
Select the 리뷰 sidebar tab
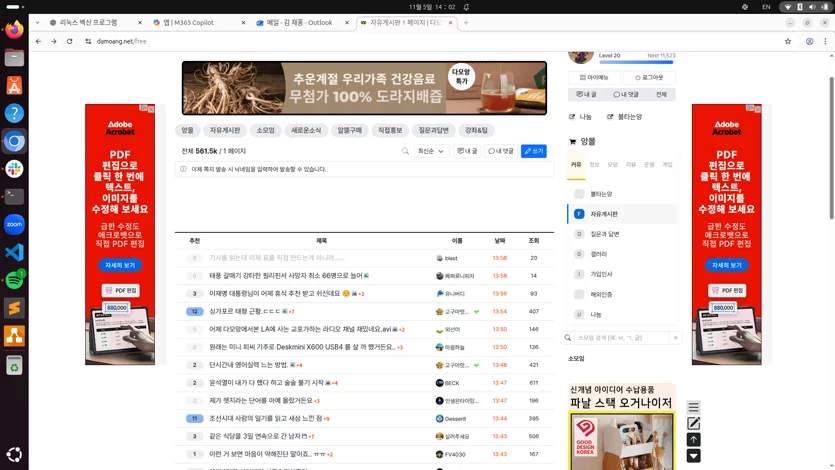[631, 165]
